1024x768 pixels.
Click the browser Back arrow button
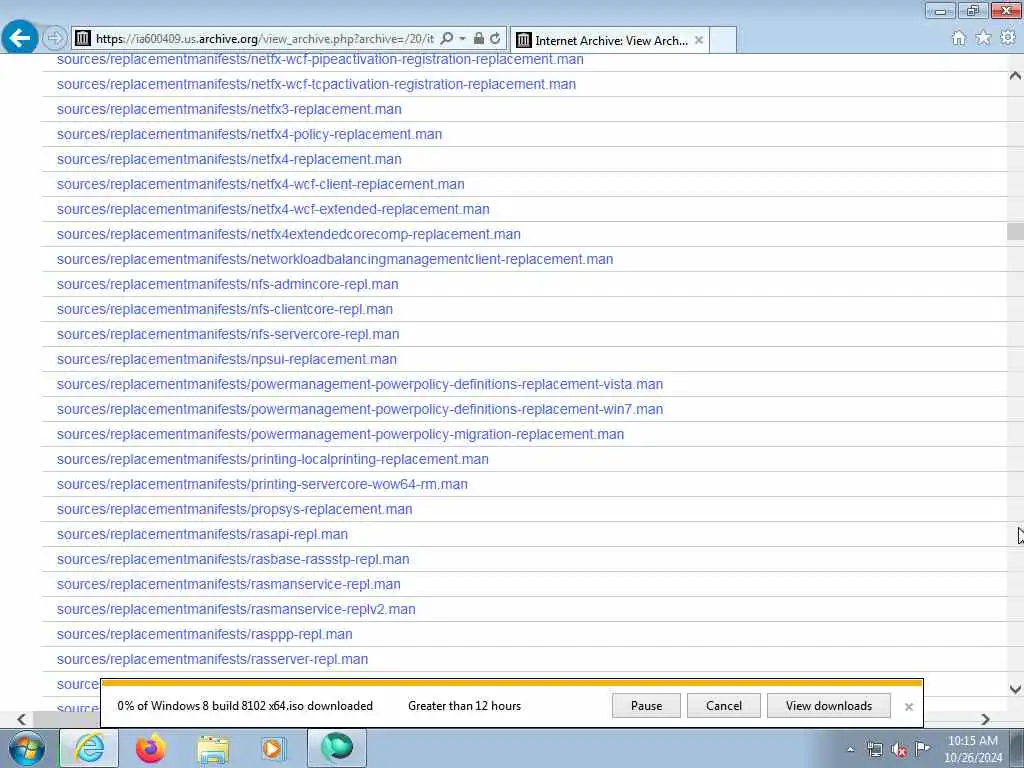pyautogui.click(x=20, y=38)
